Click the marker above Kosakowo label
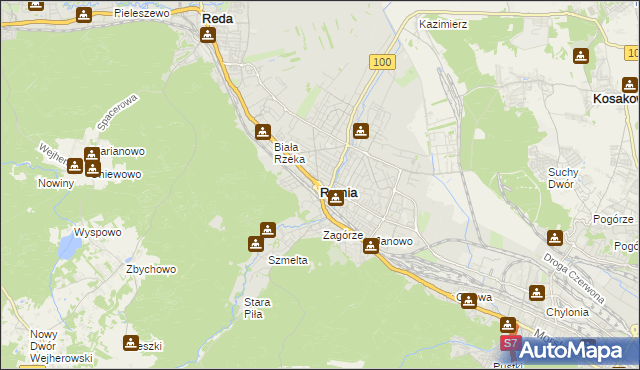 (630, 85)
